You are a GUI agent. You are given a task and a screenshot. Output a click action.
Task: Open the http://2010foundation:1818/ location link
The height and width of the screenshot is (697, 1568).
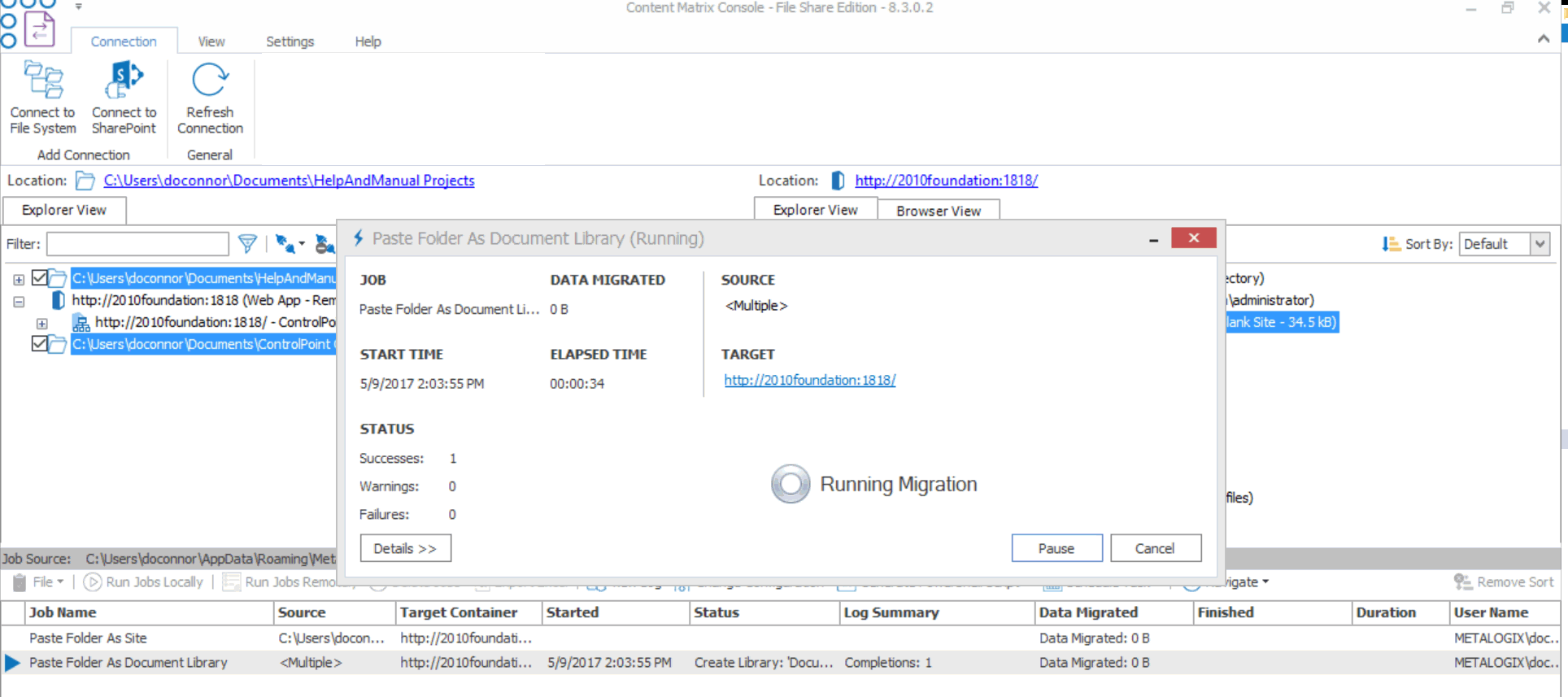coord(946,180)
